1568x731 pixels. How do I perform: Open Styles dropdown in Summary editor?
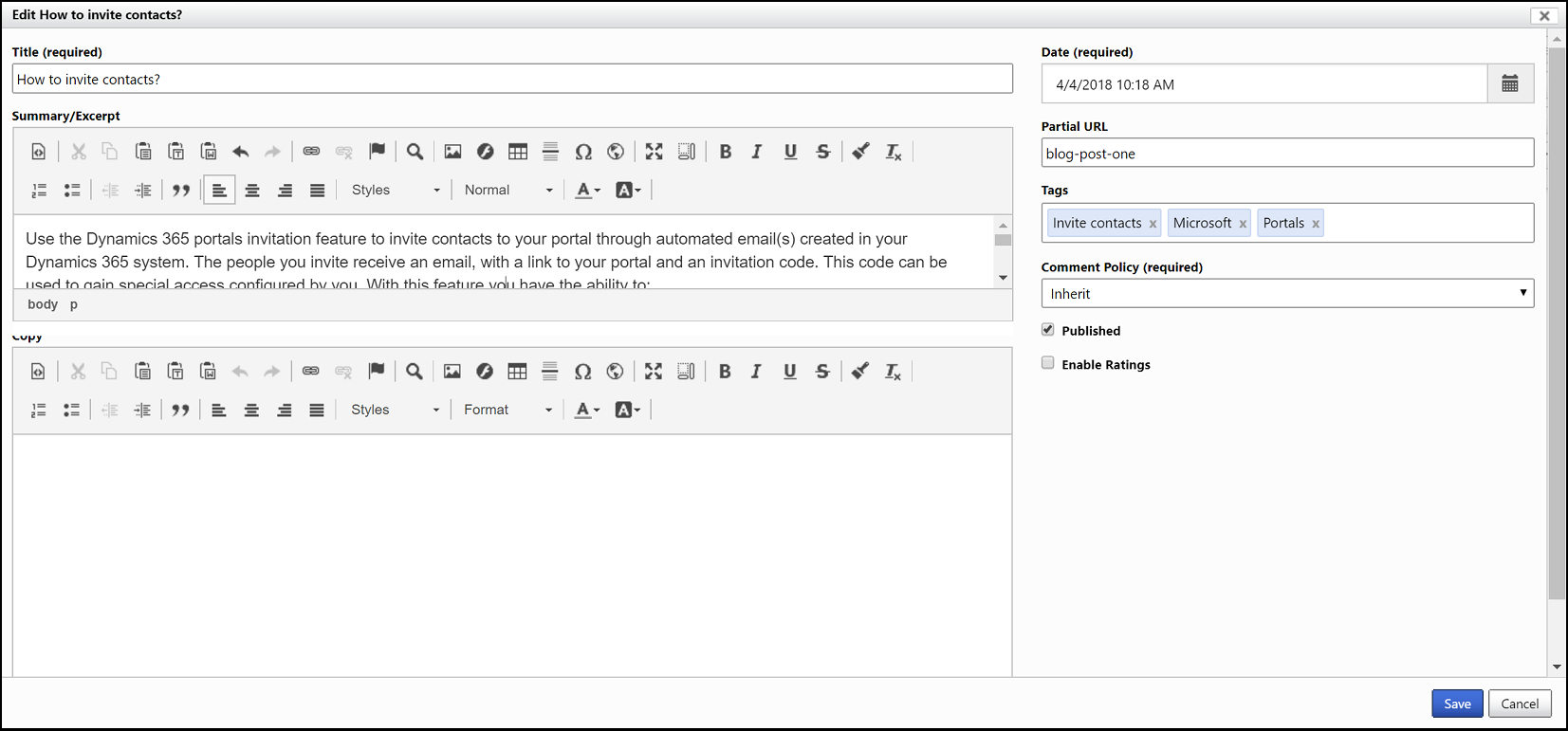coord(396,191)
